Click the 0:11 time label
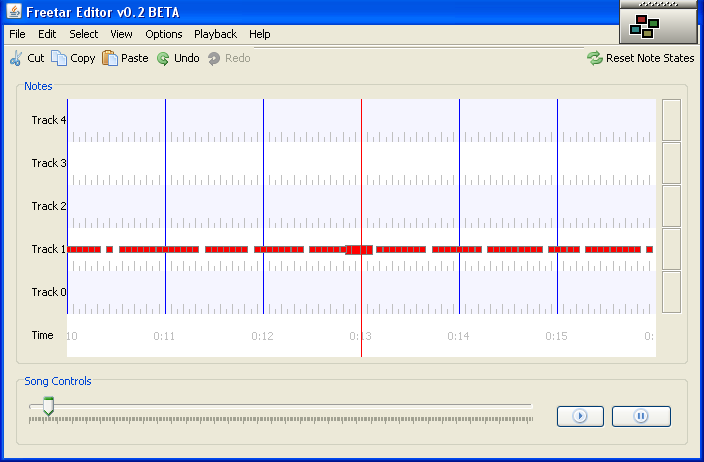 click(164, 336)
